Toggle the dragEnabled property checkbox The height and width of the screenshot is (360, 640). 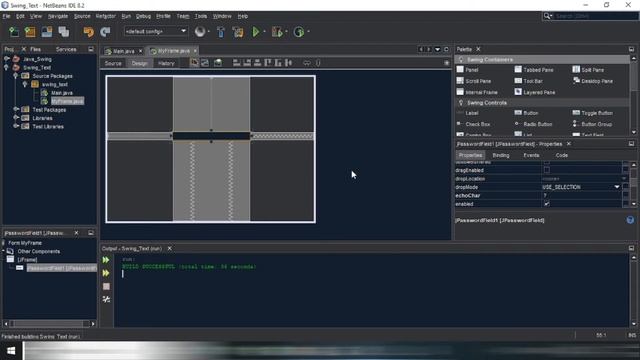pyautogui.click(x=547, y=170)
